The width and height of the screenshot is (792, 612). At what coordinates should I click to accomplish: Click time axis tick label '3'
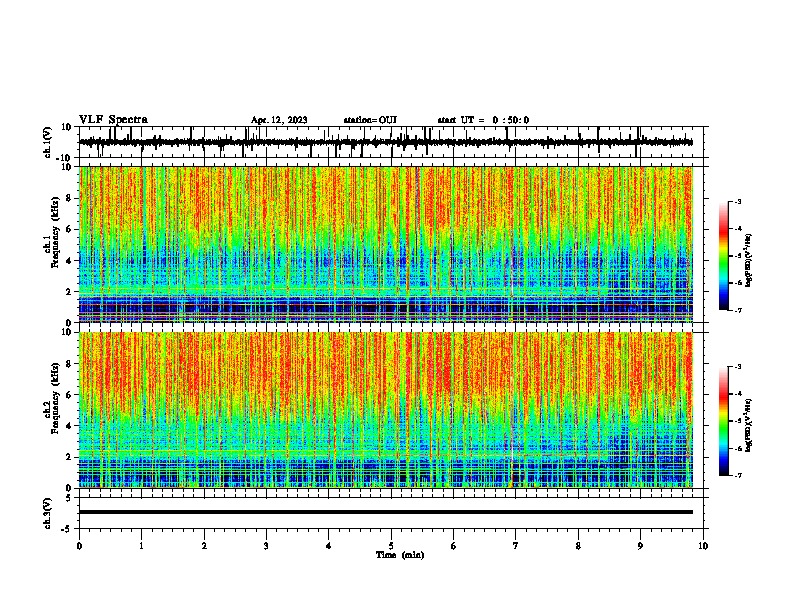pyautogui.click(x=266, y=545)
